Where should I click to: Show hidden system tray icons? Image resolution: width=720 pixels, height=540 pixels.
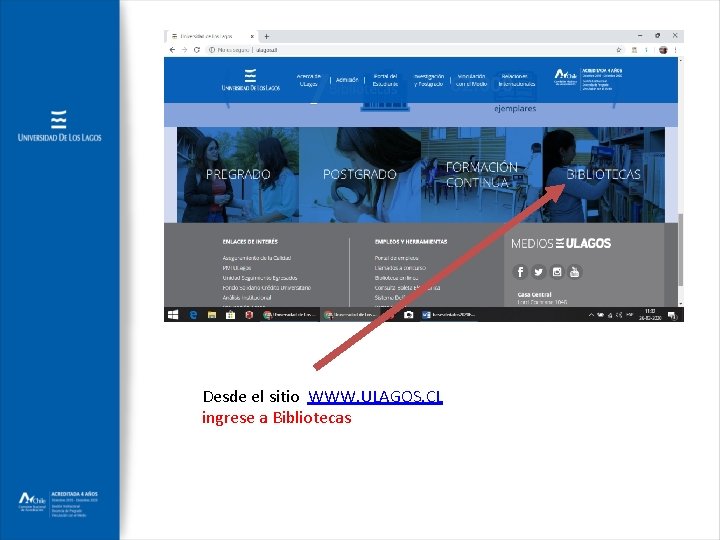coord(591,315)
